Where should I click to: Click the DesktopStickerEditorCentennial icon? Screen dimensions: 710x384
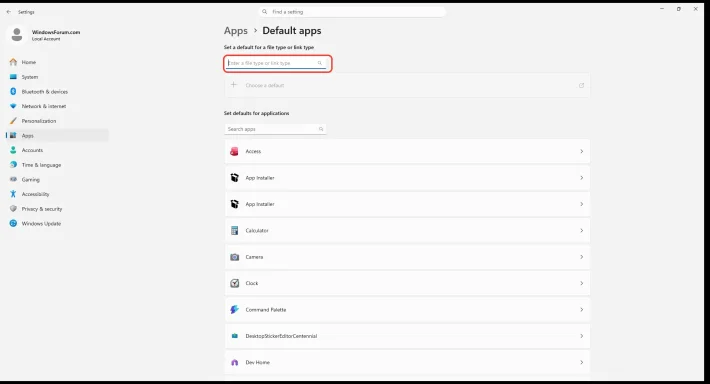(x=234, y=336)
